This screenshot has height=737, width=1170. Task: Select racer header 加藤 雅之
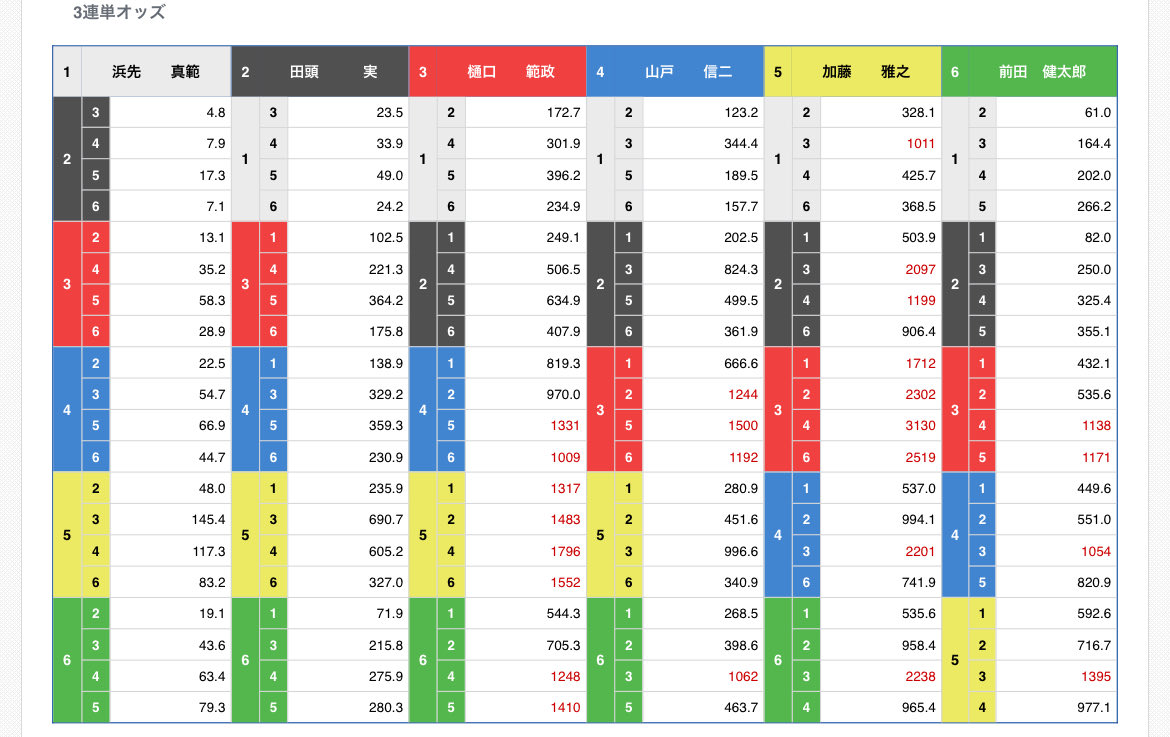[x=866, y=72]
